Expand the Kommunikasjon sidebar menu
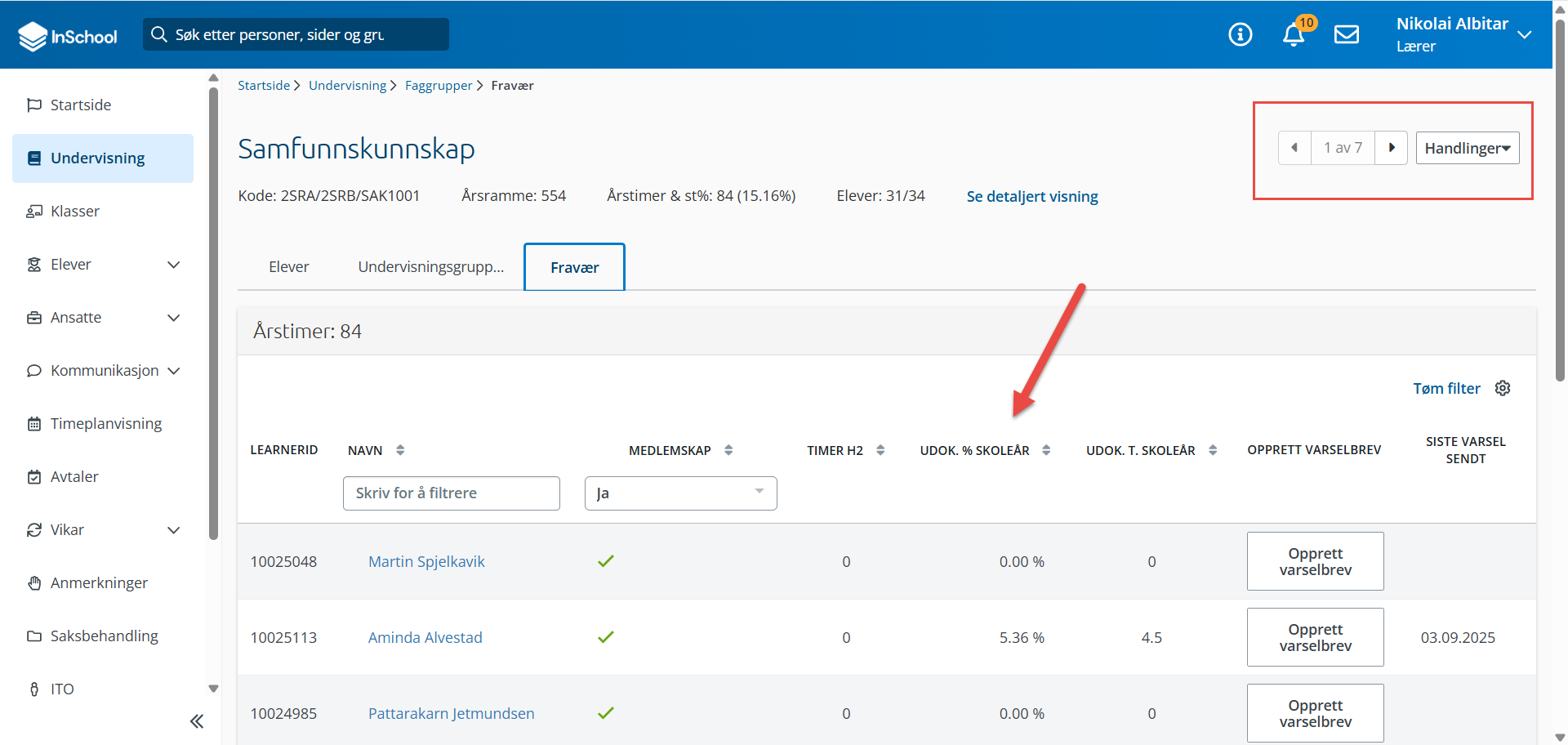 click(173, 370)
